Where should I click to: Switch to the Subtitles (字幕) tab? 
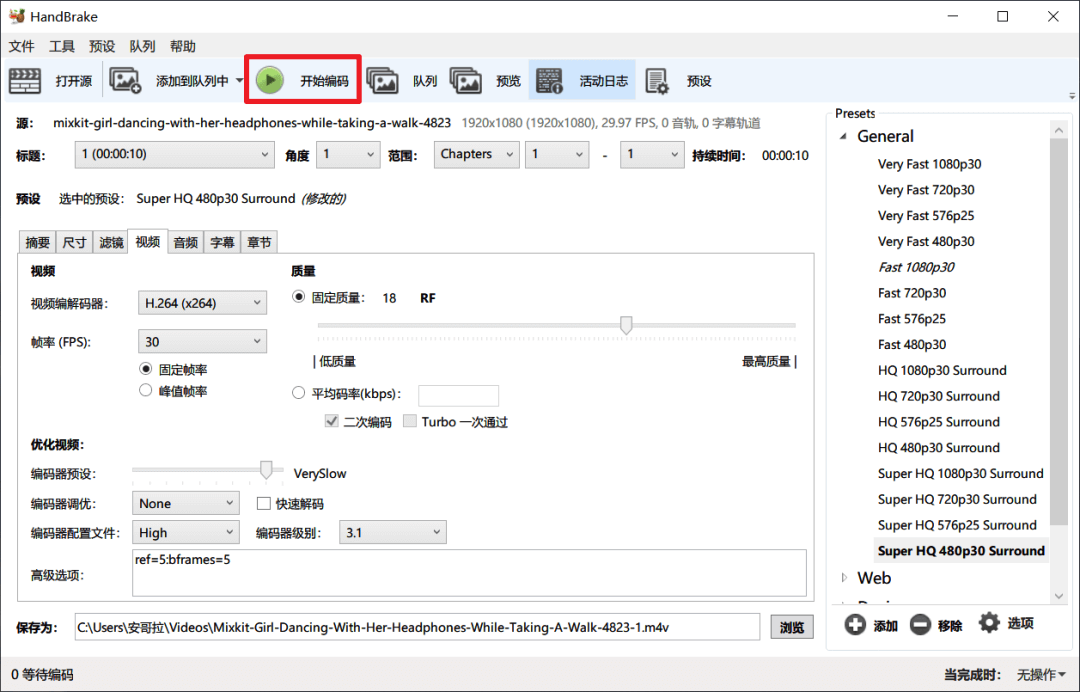click(222, 242)
